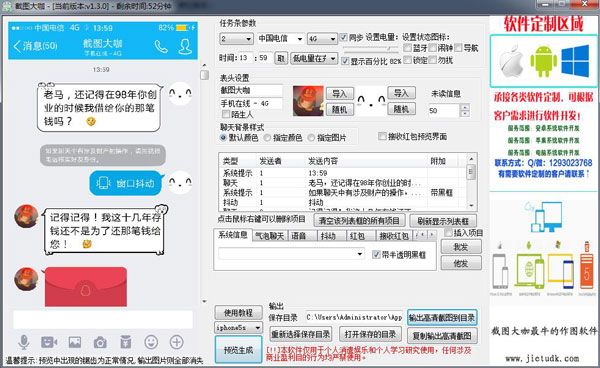Switch to the 红包 tab
600x368 pixels.
[x=357, y=236]
